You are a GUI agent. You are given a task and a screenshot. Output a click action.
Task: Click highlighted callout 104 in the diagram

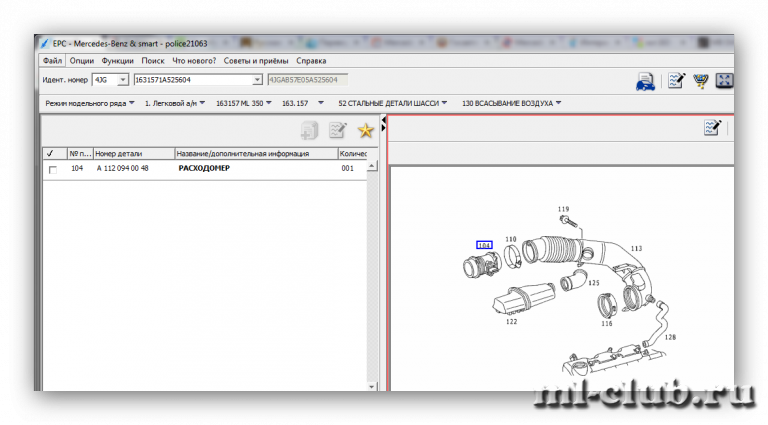pyautogui.click(x=484, y=245)
